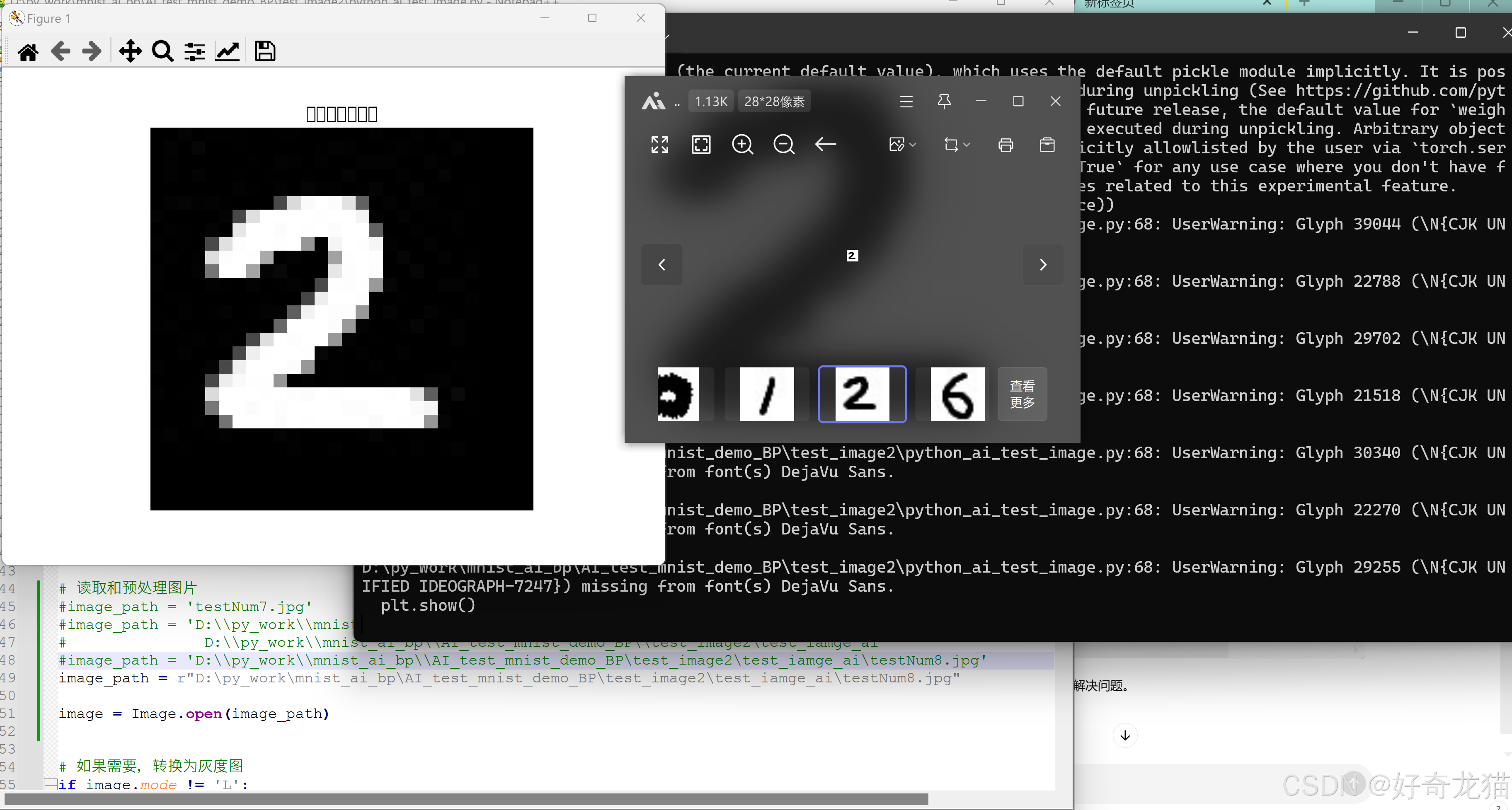Viewport: 1512px width, 810px height.
Task: Click the plotted digit 2 image in Figure 1
Action: (342, 319)
